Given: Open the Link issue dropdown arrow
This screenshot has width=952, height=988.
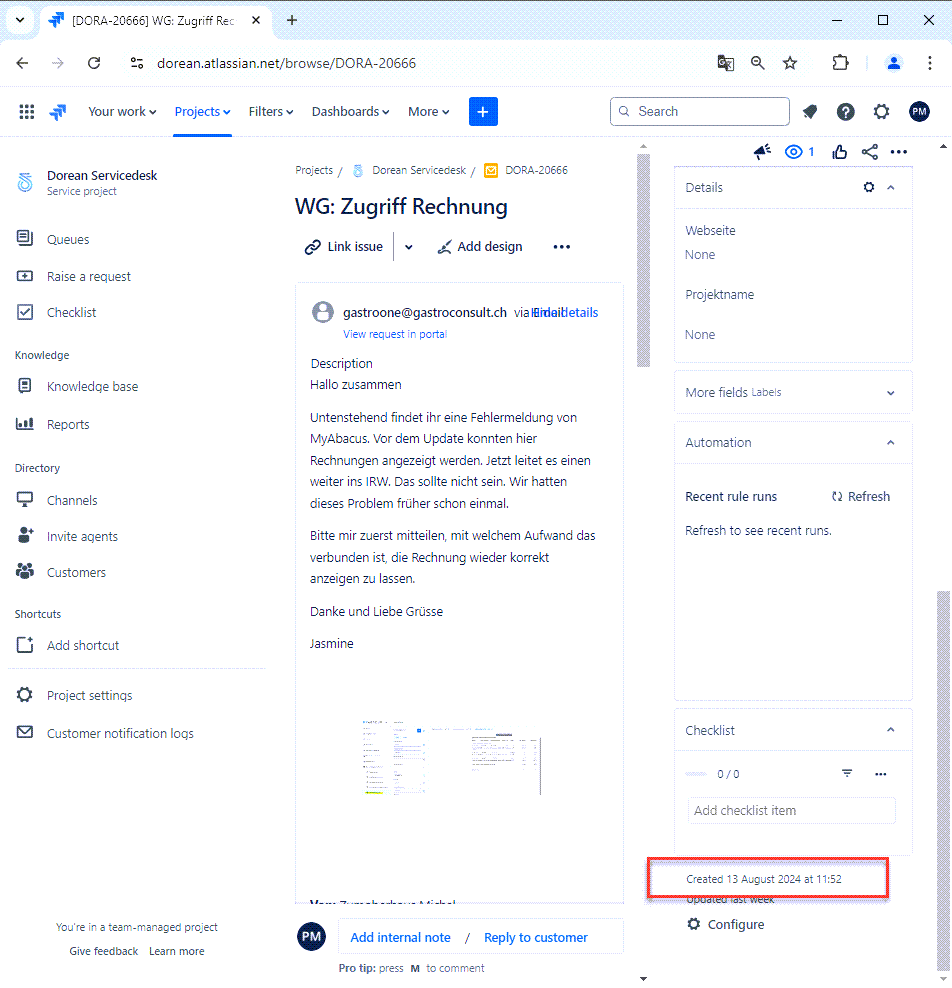Looking at the screenshot, I should tap(409, 247).
